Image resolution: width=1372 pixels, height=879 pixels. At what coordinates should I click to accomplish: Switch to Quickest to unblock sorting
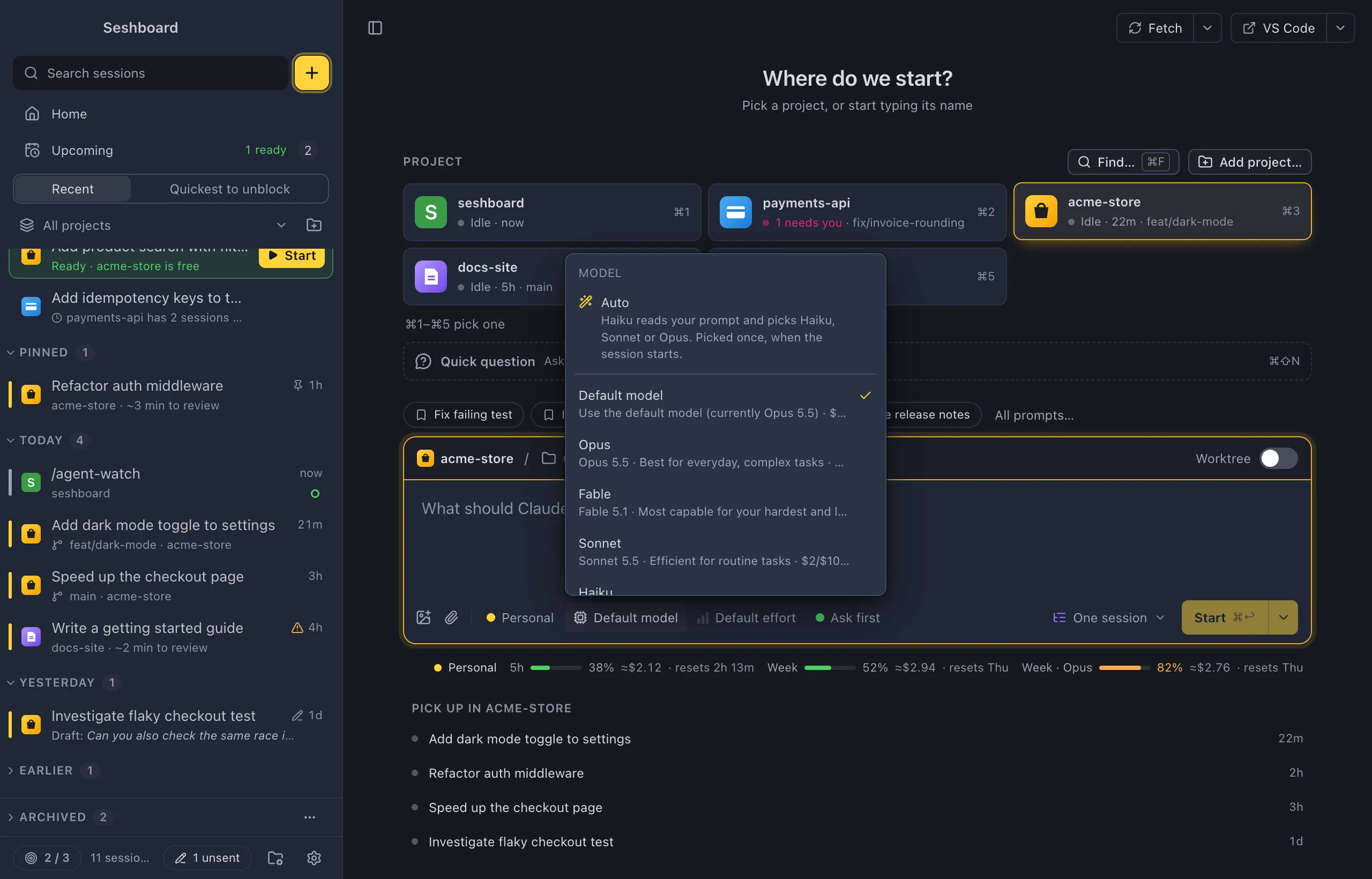pyautogui.click(x=229, y=189)
